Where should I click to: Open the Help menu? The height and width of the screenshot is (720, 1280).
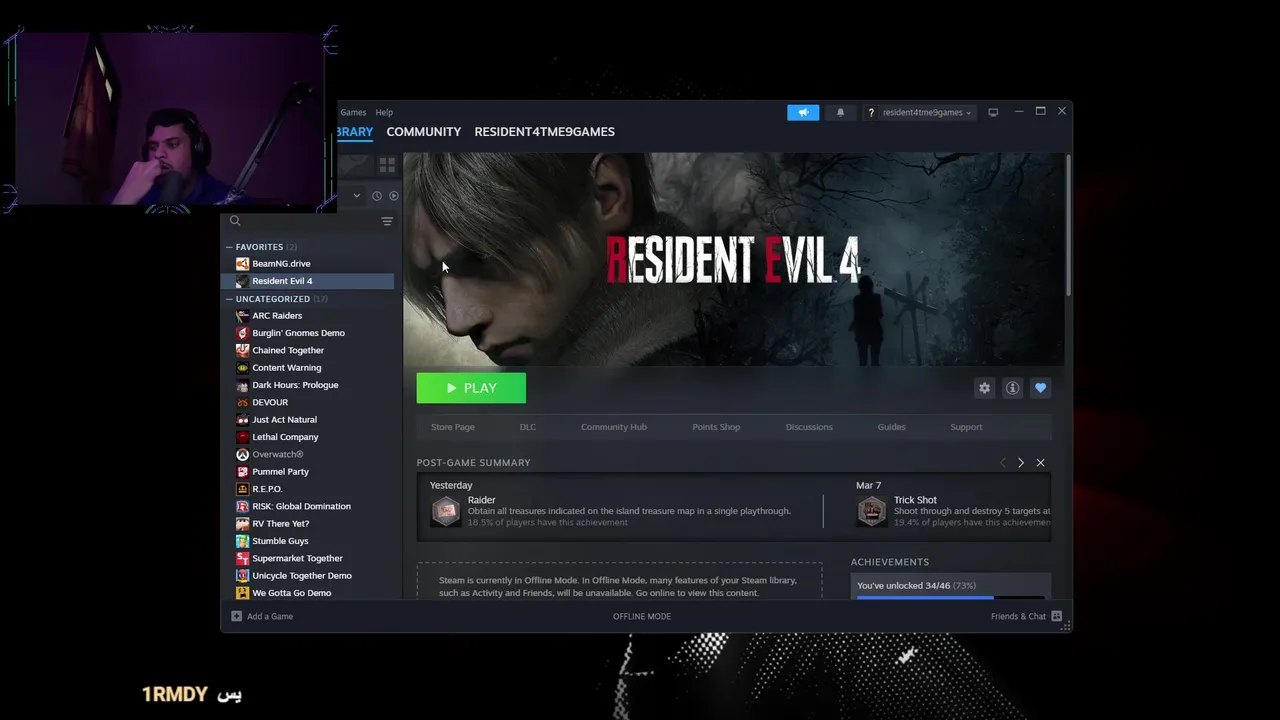tap(384, 112)
